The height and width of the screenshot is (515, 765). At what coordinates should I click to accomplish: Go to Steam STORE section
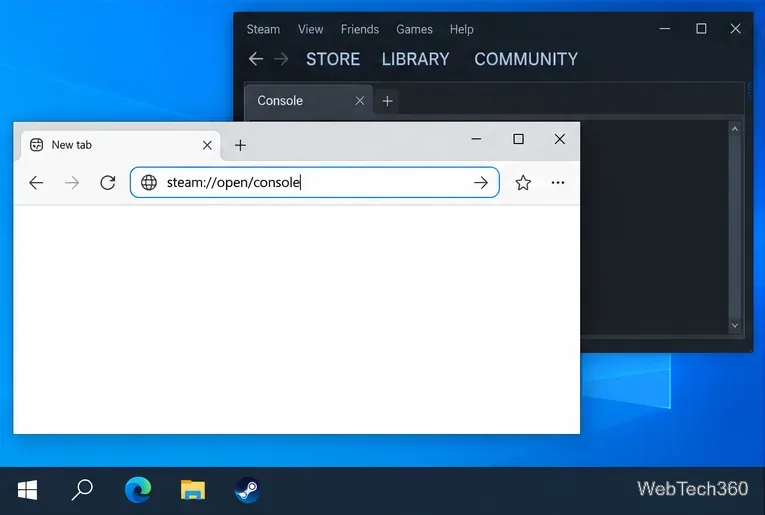[333, 59]
